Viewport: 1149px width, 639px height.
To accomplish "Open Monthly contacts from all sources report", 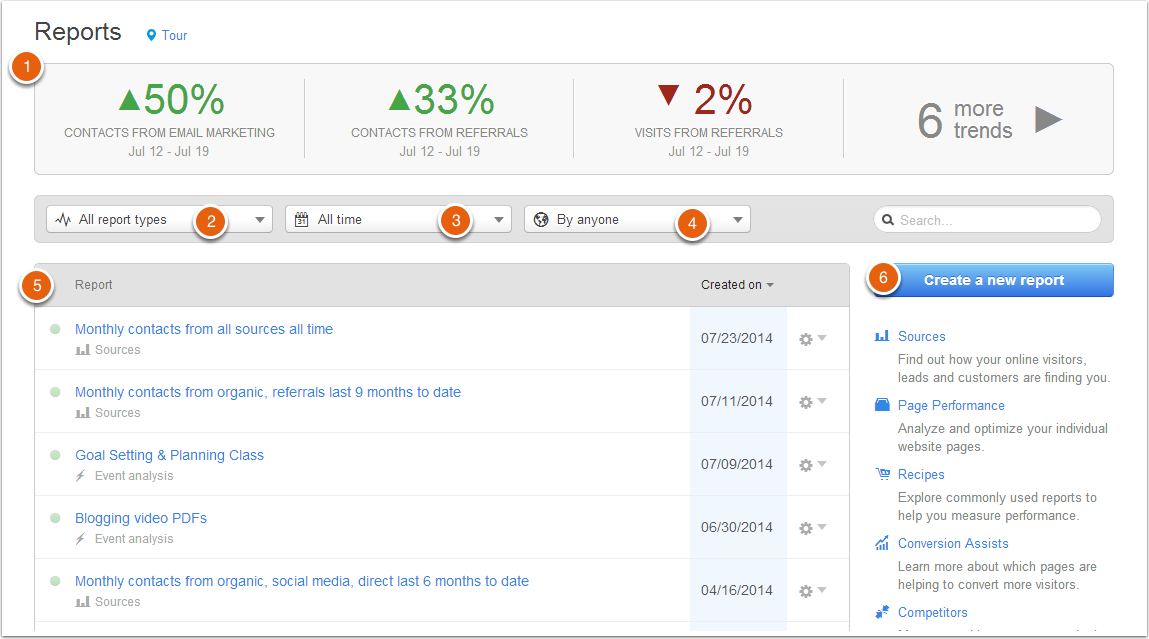I will [x=204, y=329].
